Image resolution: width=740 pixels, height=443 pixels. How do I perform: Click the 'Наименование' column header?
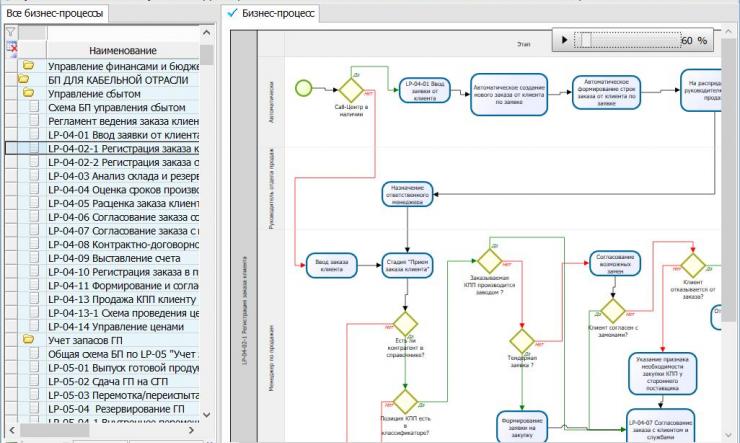click(122, 50)
